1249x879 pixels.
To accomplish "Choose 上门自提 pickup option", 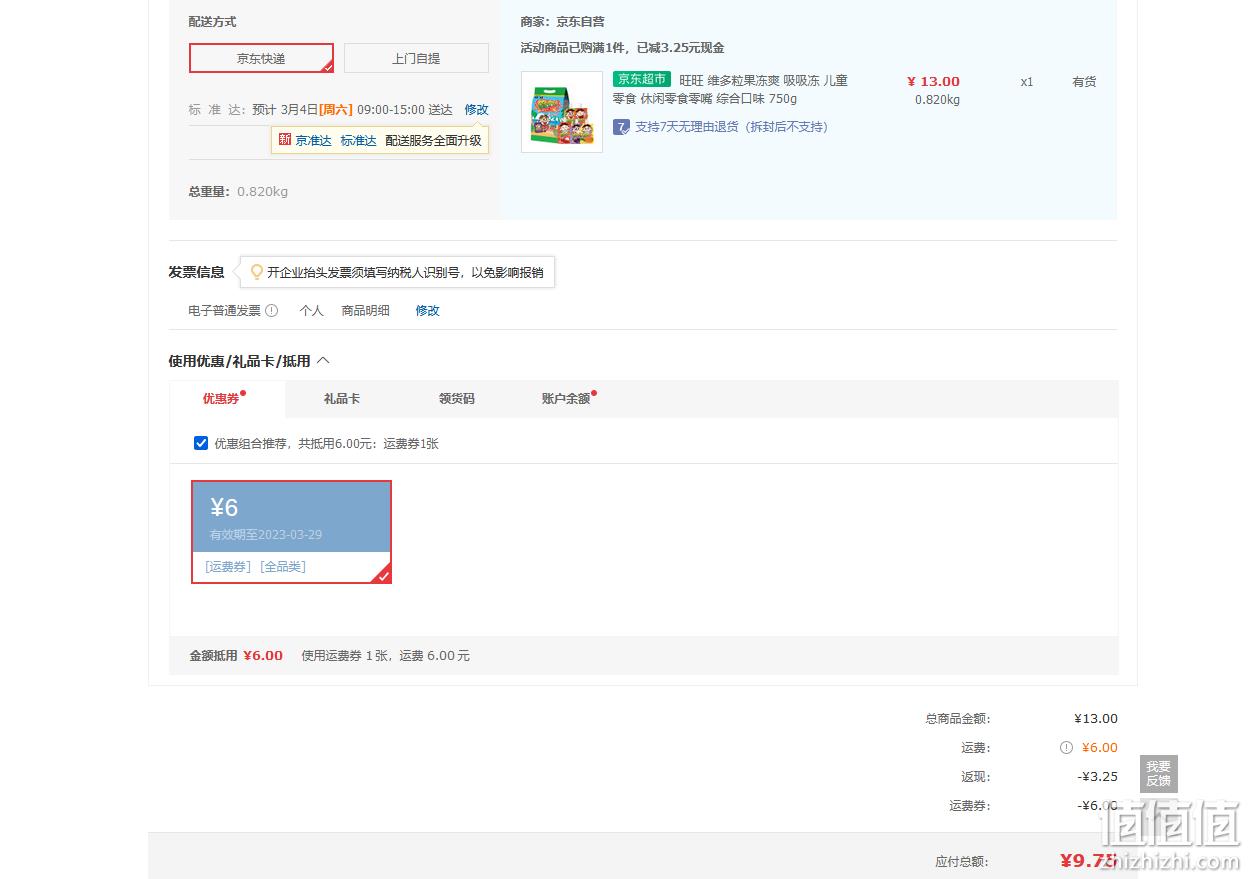I will [416, 58].
